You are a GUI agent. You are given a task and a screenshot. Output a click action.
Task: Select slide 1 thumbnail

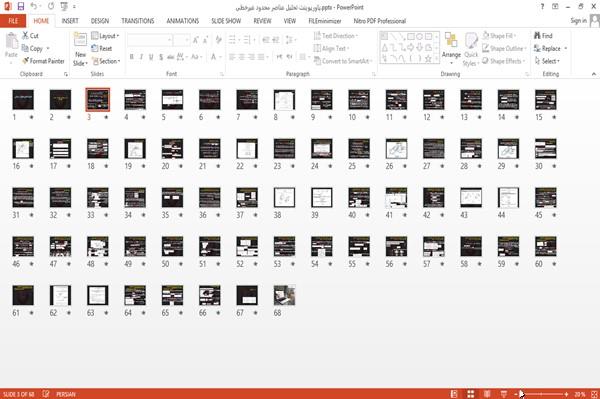(23, 99)
